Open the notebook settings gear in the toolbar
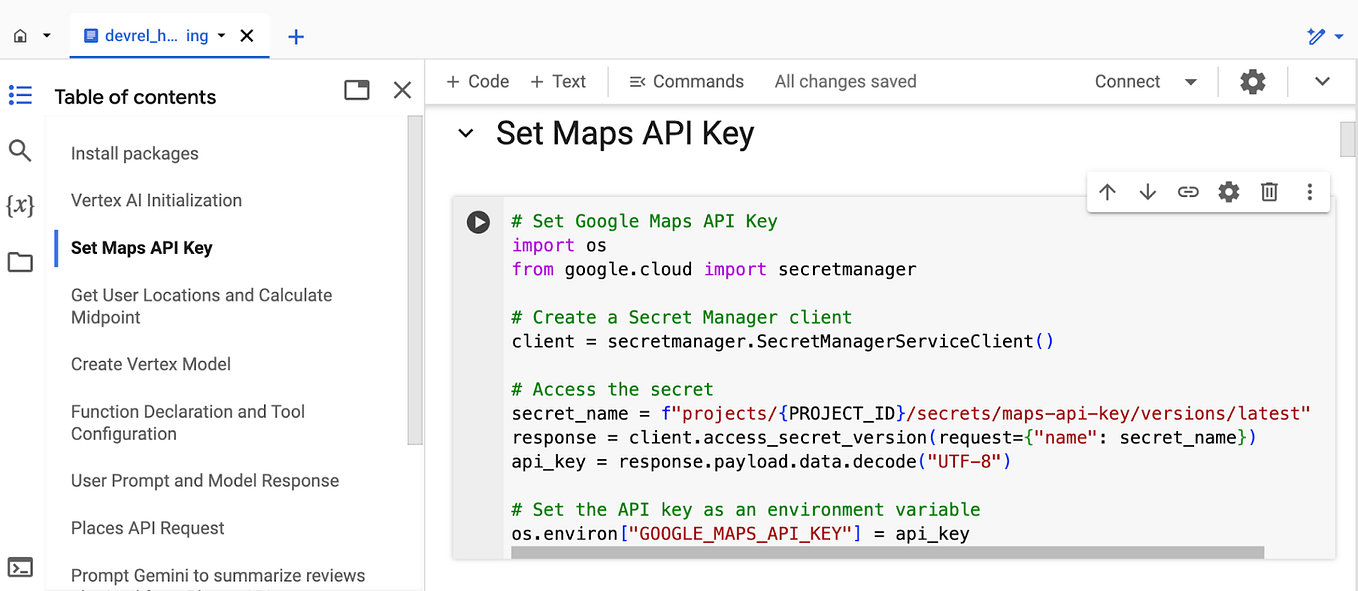 click(x=1252, y=81)
